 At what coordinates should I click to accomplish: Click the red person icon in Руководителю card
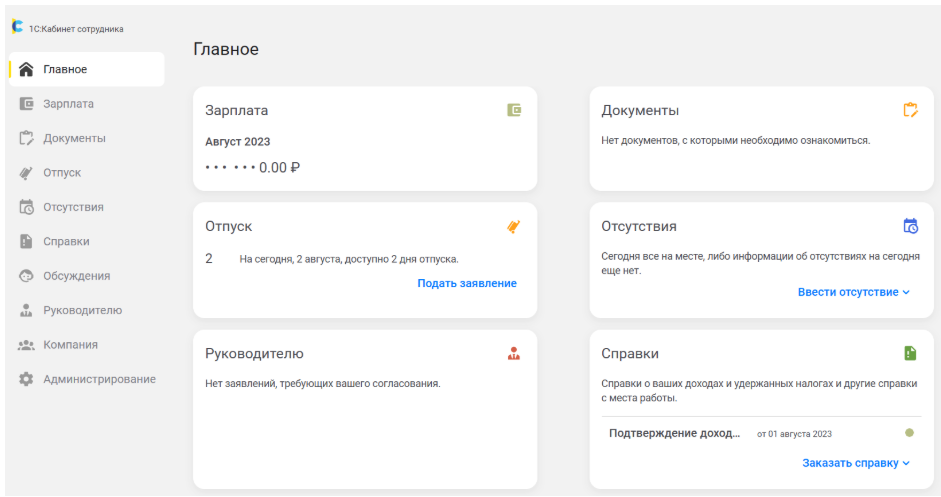coord(514,353)
